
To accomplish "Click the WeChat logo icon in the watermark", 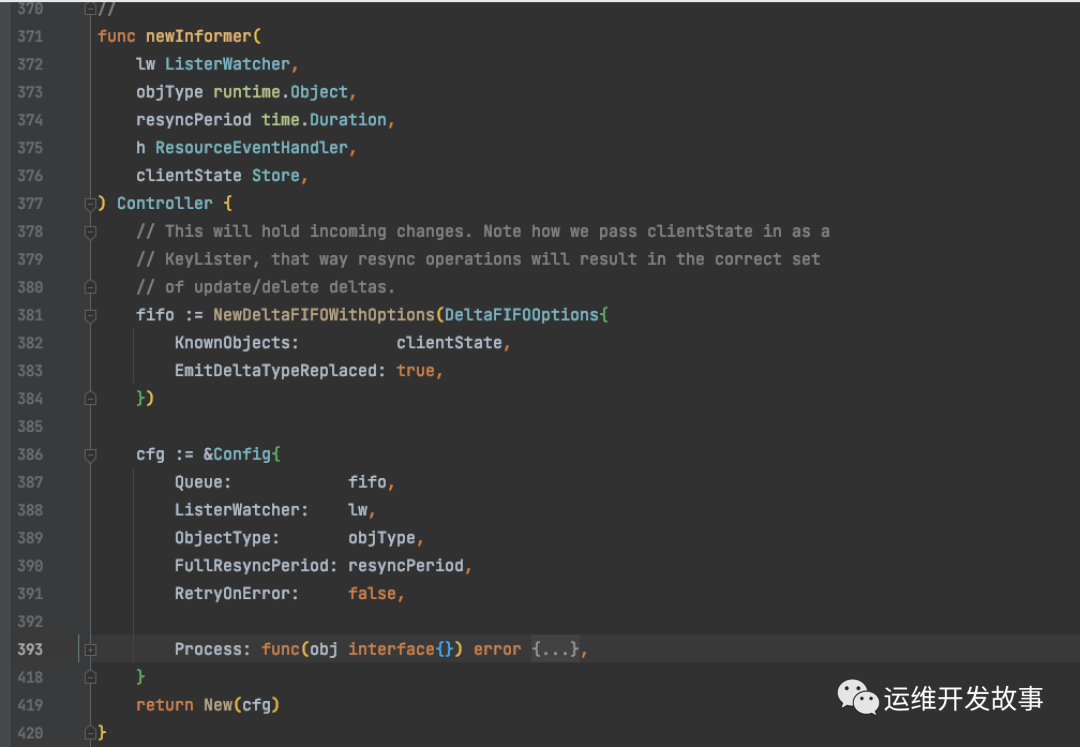I will pos(858,697).
